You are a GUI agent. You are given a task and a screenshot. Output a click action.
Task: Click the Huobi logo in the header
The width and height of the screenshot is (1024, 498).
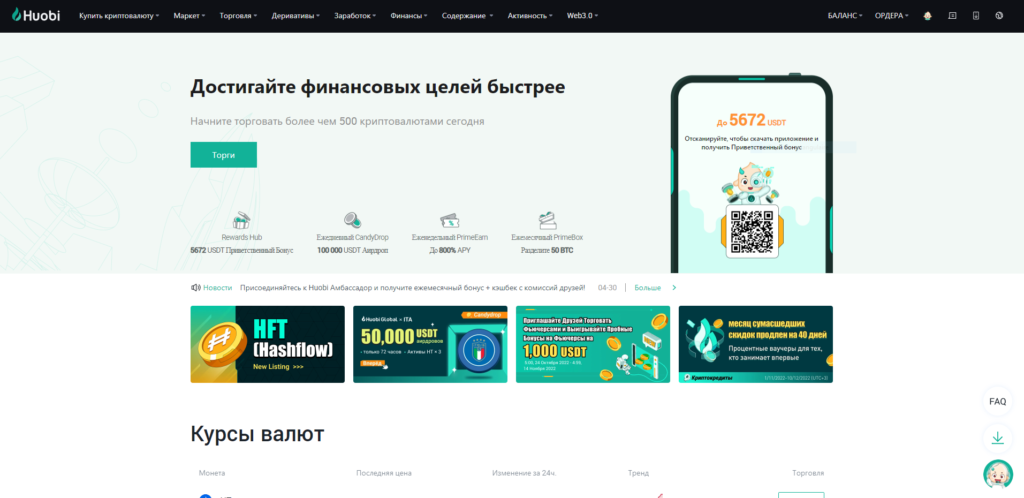[36, 15]
